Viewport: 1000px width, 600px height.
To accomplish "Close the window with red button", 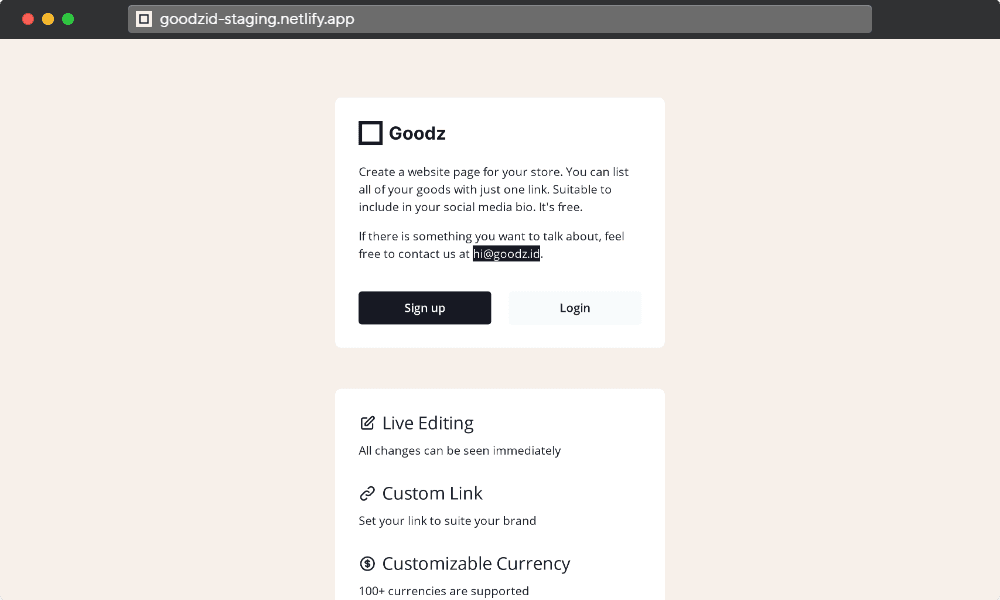I will click(28, 19).
